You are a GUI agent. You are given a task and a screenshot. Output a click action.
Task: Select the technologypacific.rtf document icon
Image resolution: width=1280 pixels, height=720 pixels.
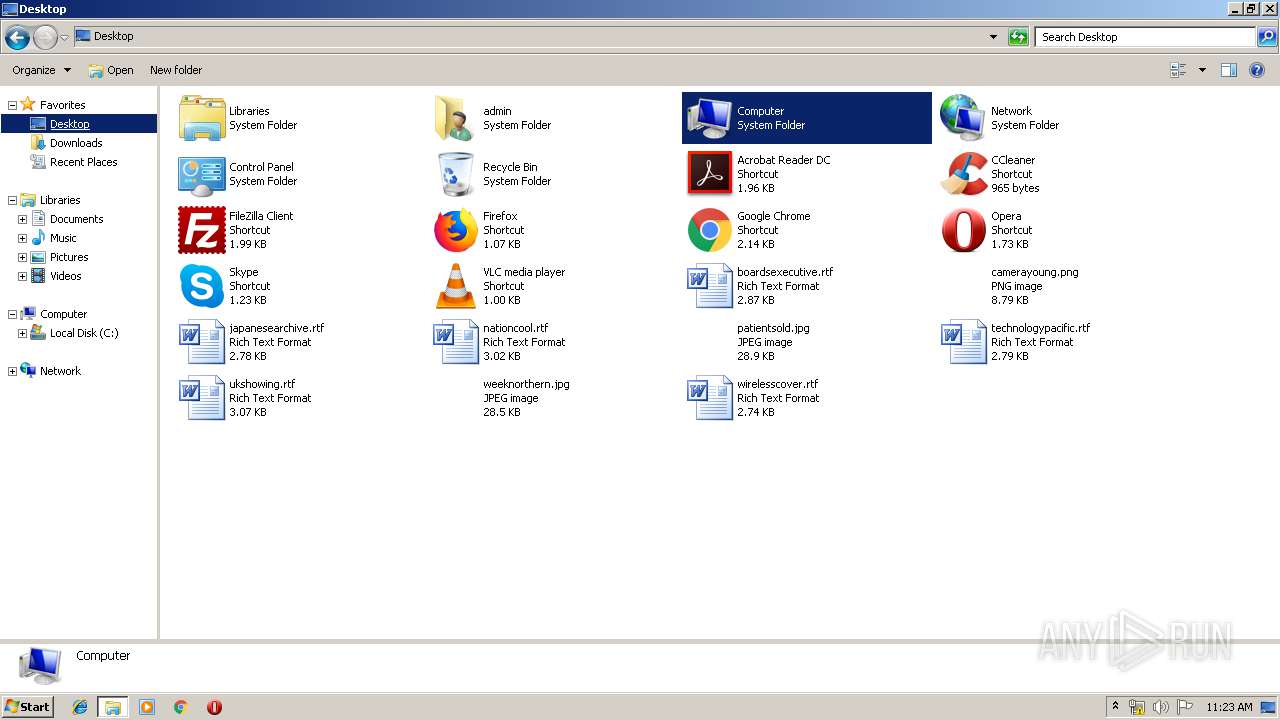click(964, 342)
